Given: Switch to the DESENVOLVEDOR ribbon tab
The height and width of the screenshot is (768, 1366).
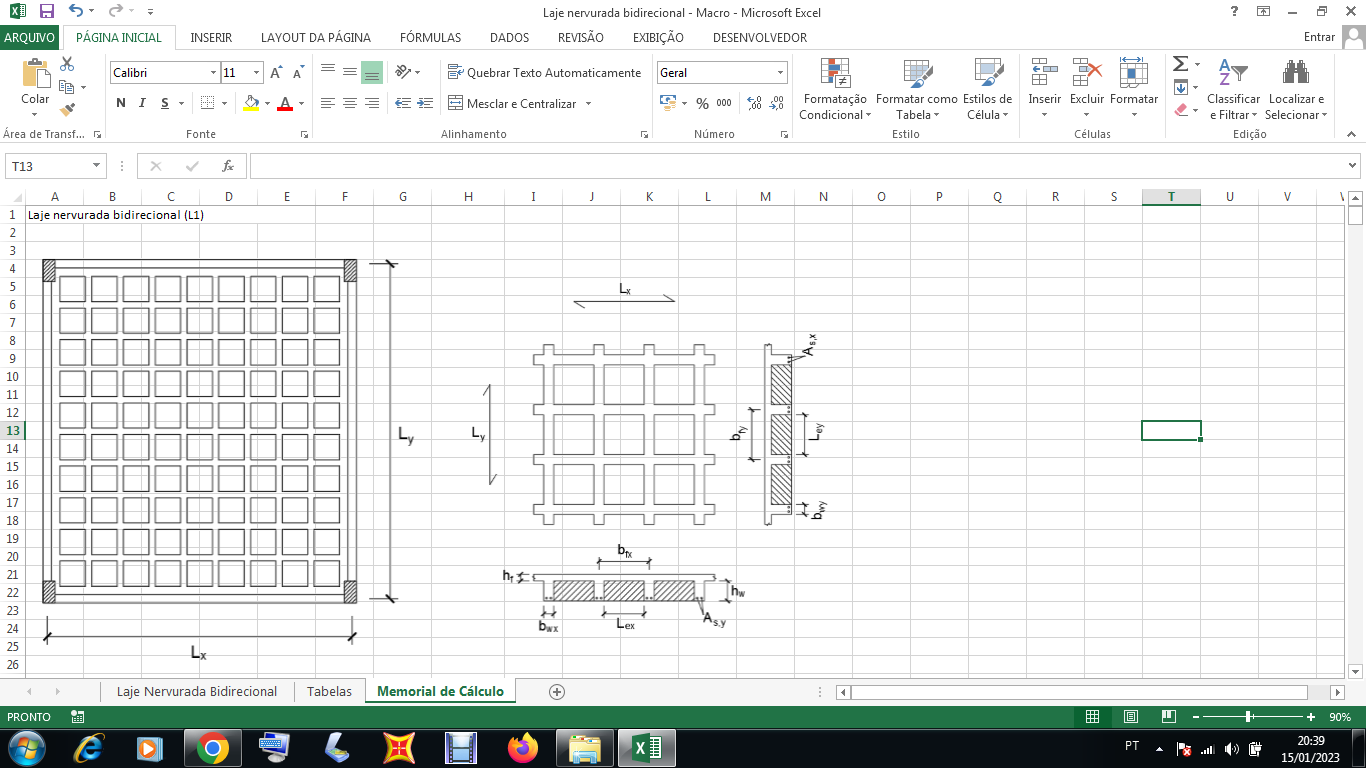Looking at the screenshot, I should pos(760,37).
